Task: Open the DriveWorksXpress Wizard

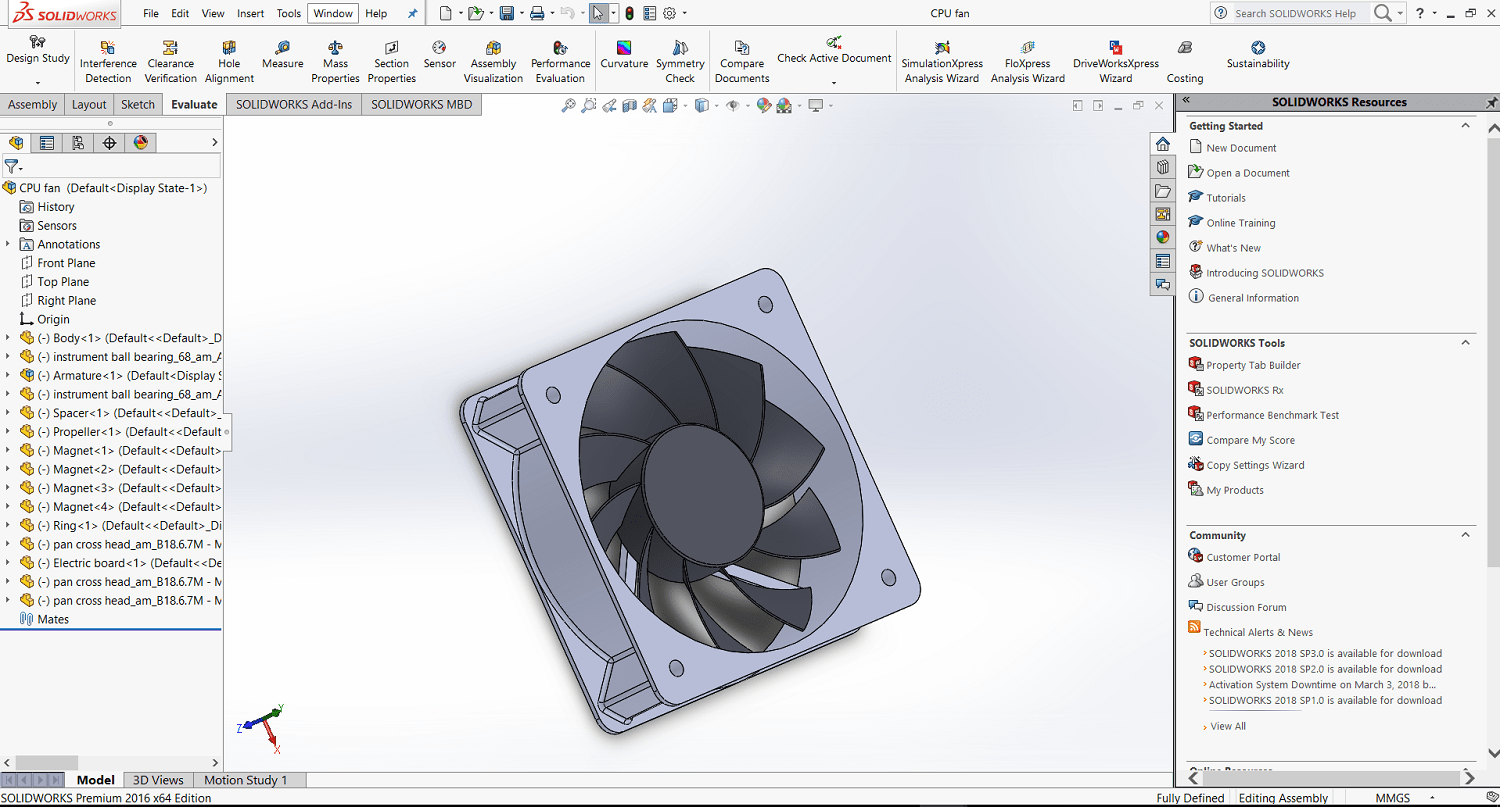Action: coord(1116,62)
